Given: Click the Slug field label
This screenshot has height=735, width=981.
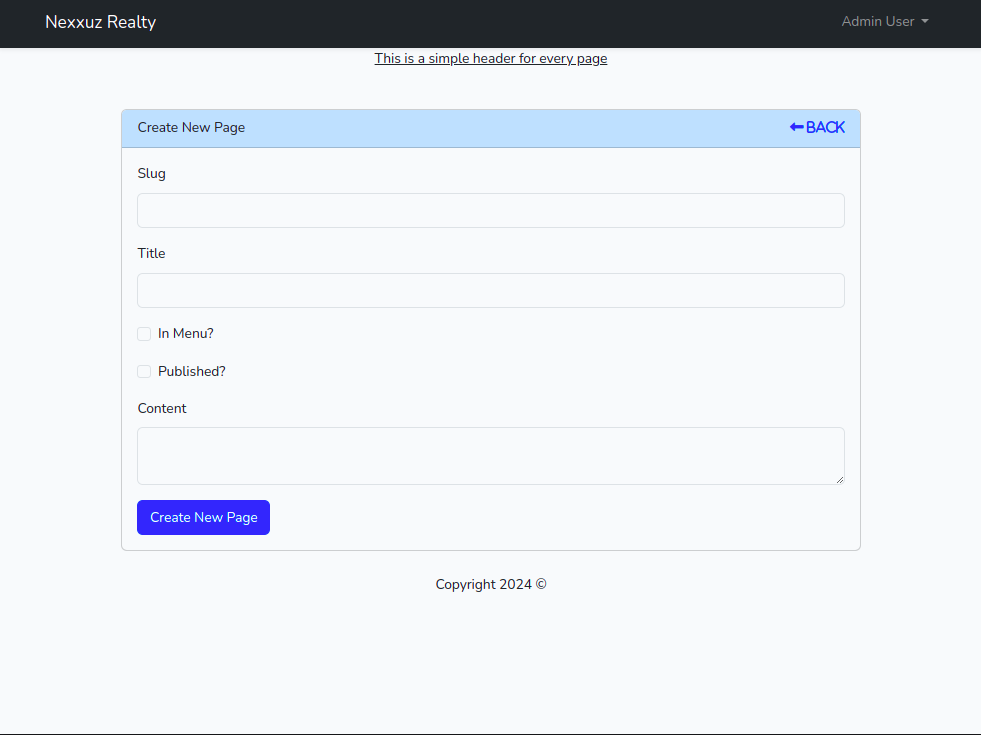Looking at the screenshot, I should point(152,173).
